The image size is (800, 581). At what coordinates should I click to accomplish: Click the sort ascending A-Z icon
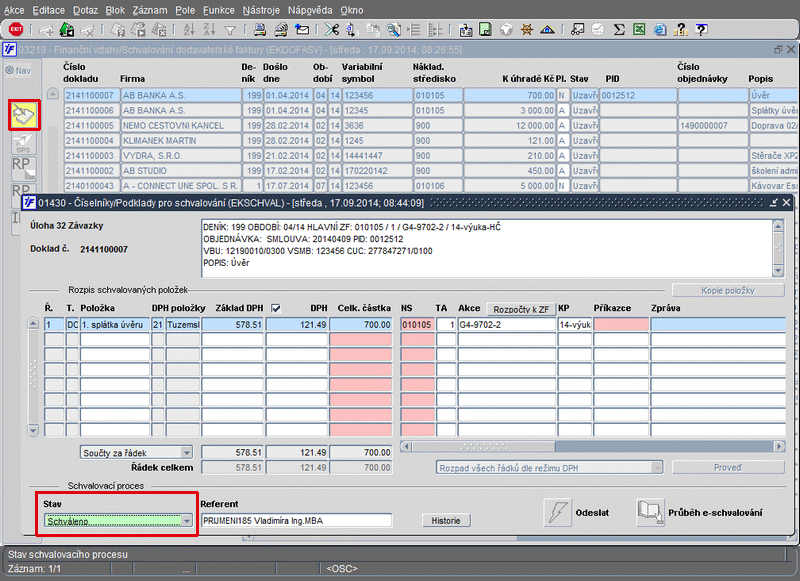click(x=189, y=30)
